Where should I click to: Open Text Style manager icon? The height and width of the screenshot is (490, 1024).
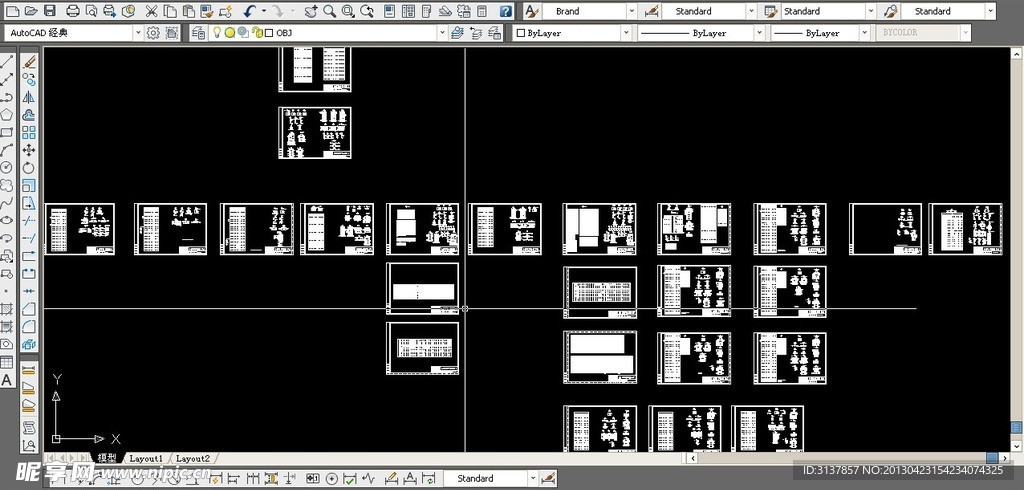532,11
